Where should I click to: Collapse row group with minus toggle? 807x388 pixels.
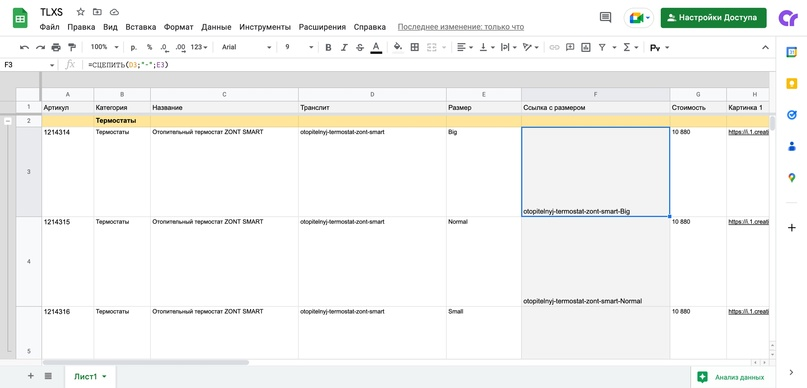click(8, 121)
